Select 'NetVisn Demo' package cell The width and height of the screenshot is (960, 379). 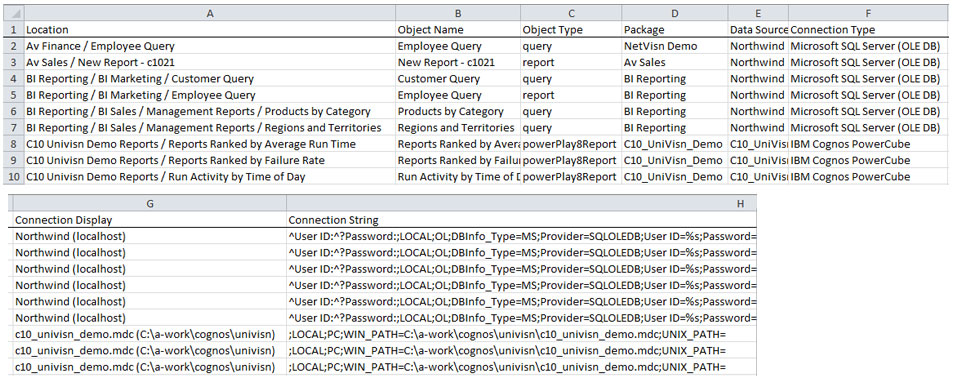[x=675, y=46]
